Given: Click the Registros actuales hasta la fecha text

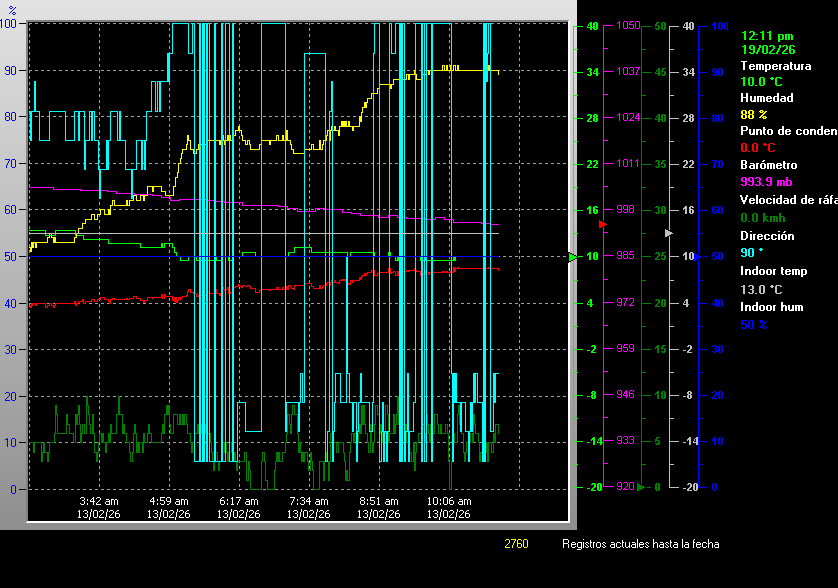Looking at the screenshot, I should [x=640, y=544].
